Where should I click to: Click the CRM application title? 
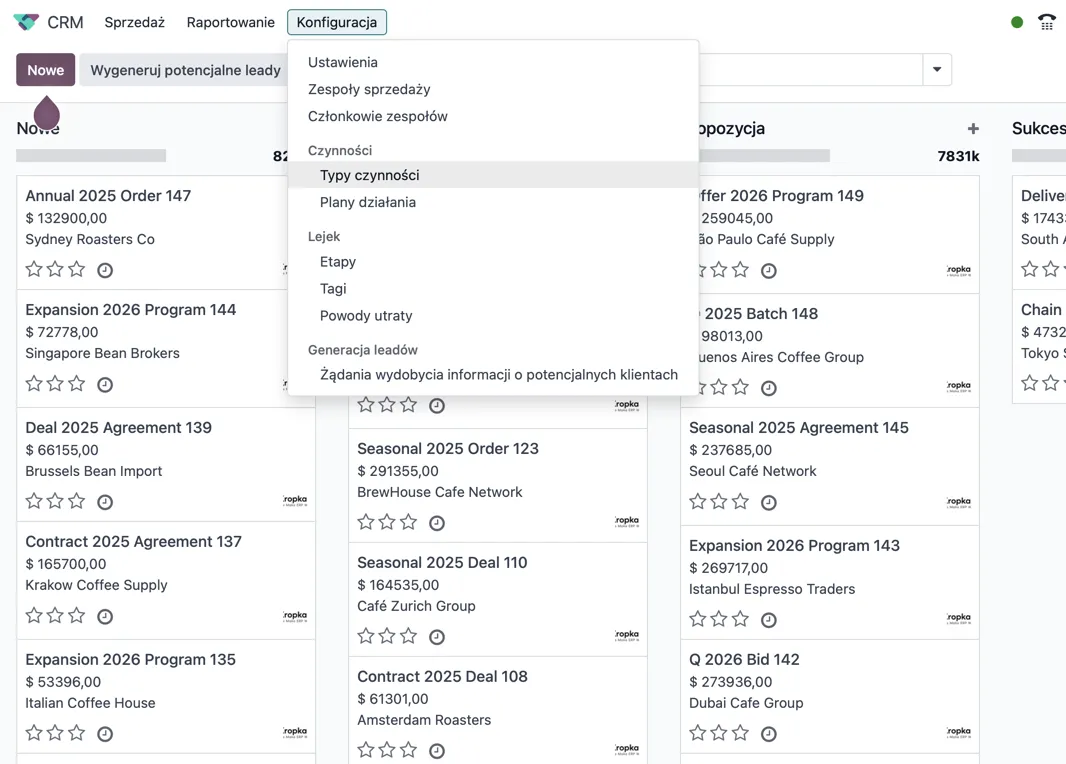click(x=65, y=22)
